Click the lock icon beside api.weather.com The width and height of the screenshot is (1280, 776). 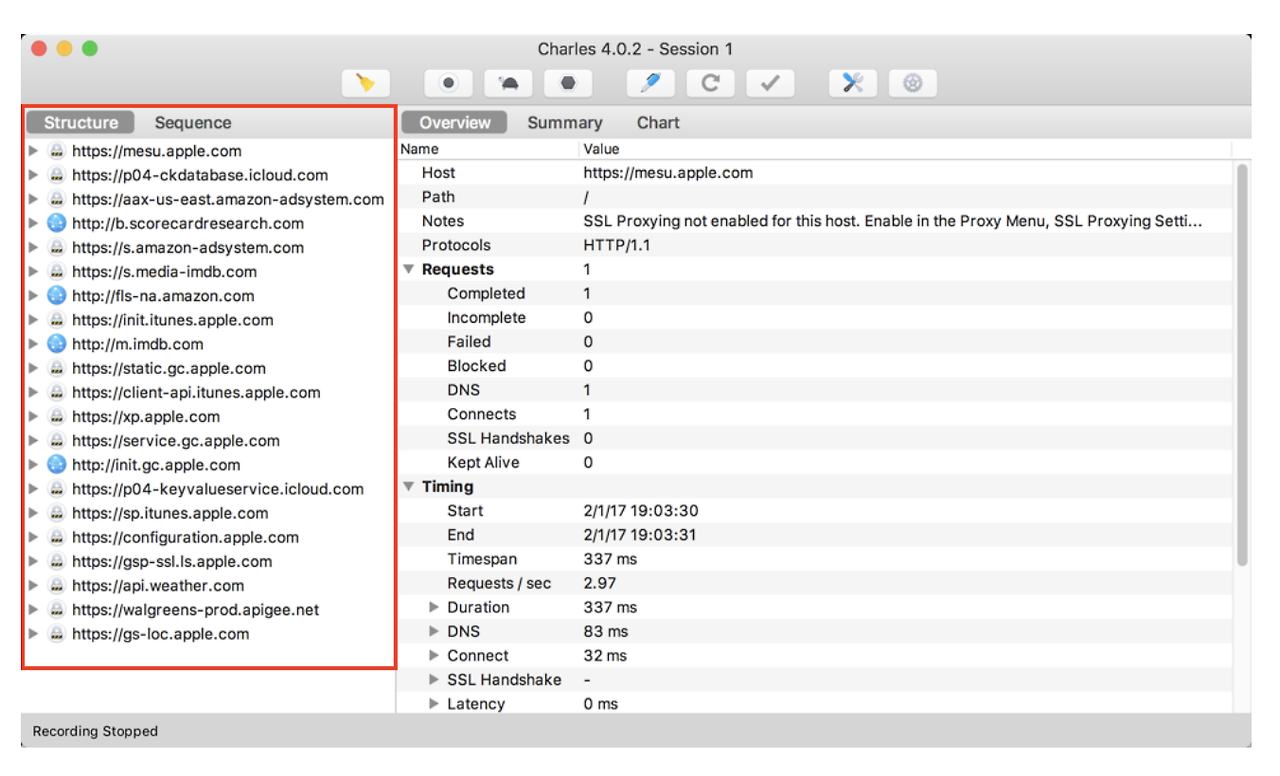click(58, 585)
